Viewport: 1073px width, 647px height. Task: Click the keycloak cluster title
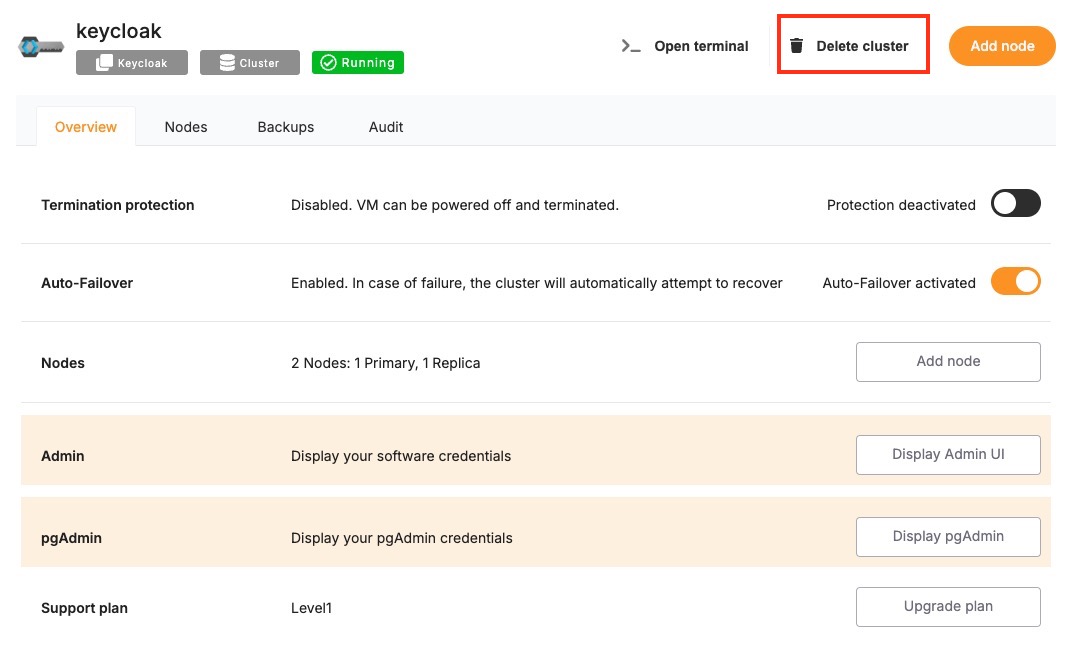pos(119,31)
